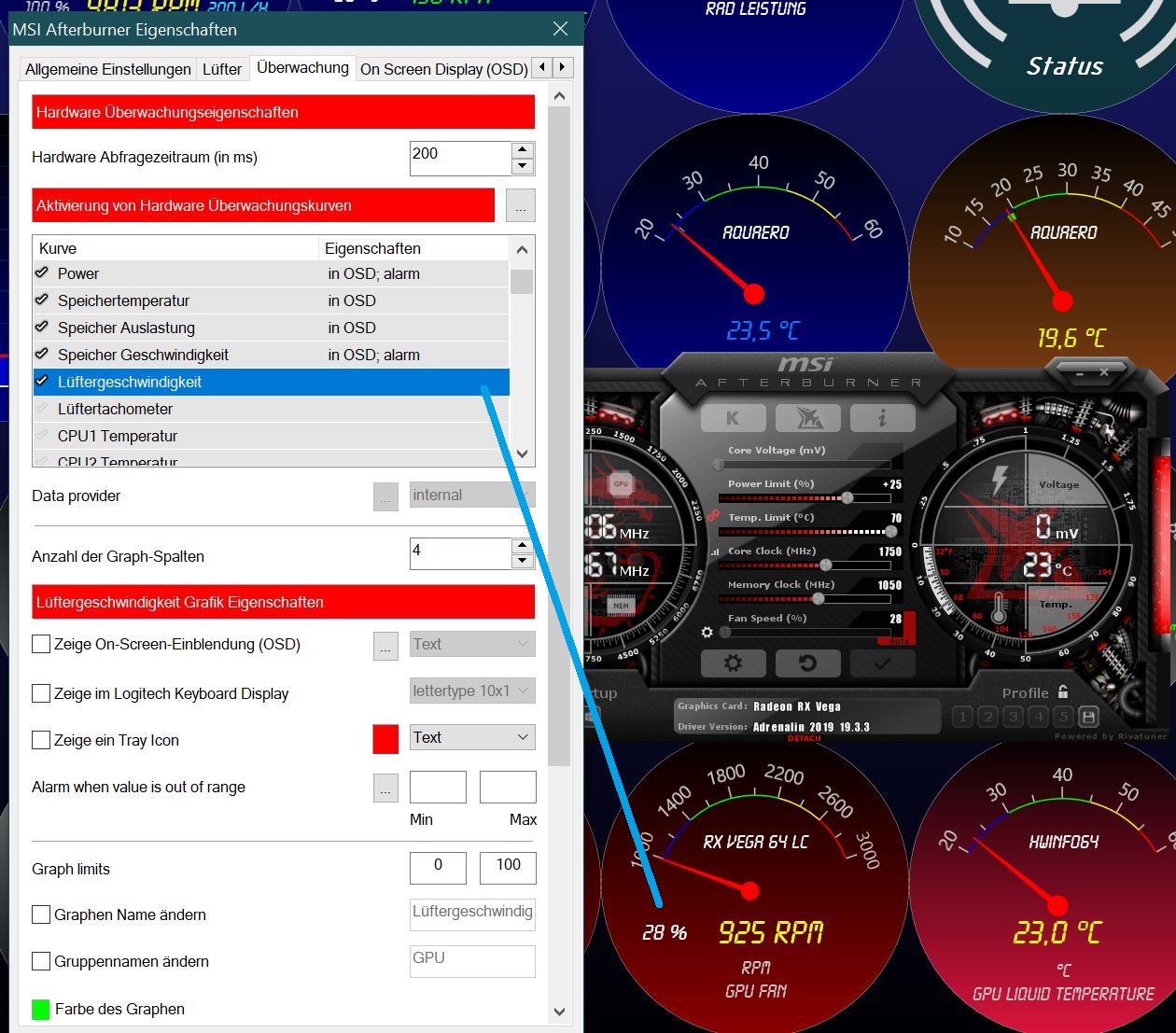Open the OSD 'Text' dropdown
The width and height of the screenshot is (1176, 1033).
click(x=473, y=644)
